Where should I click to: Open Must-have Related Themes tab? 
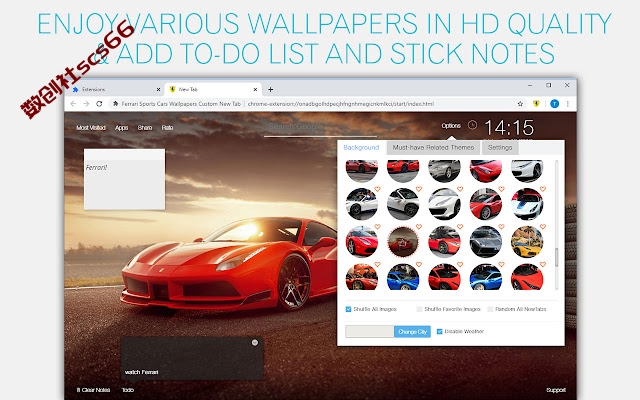pos(433,147)
